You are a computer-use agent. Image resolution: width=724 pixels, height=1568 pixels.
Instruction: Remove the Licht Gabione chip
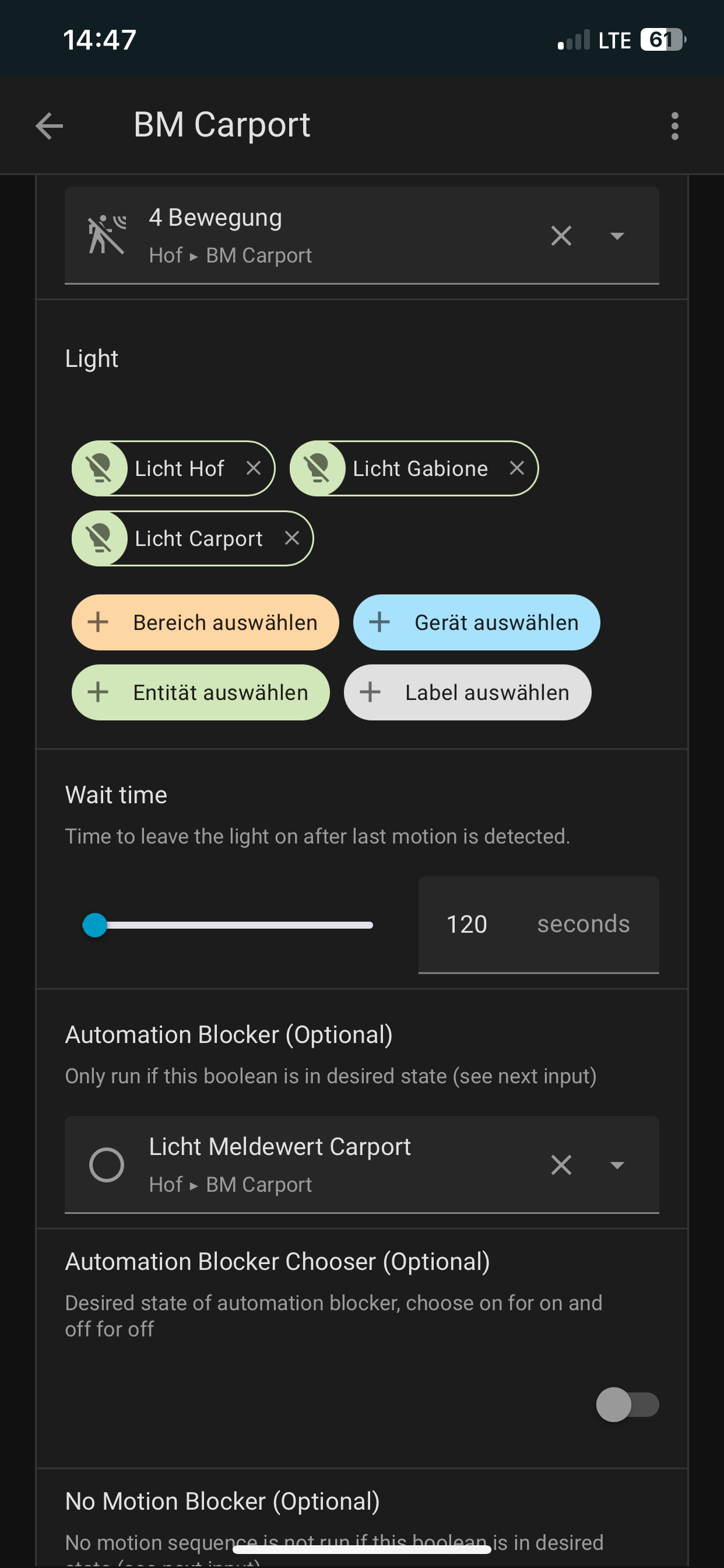(x=517, y=468)
